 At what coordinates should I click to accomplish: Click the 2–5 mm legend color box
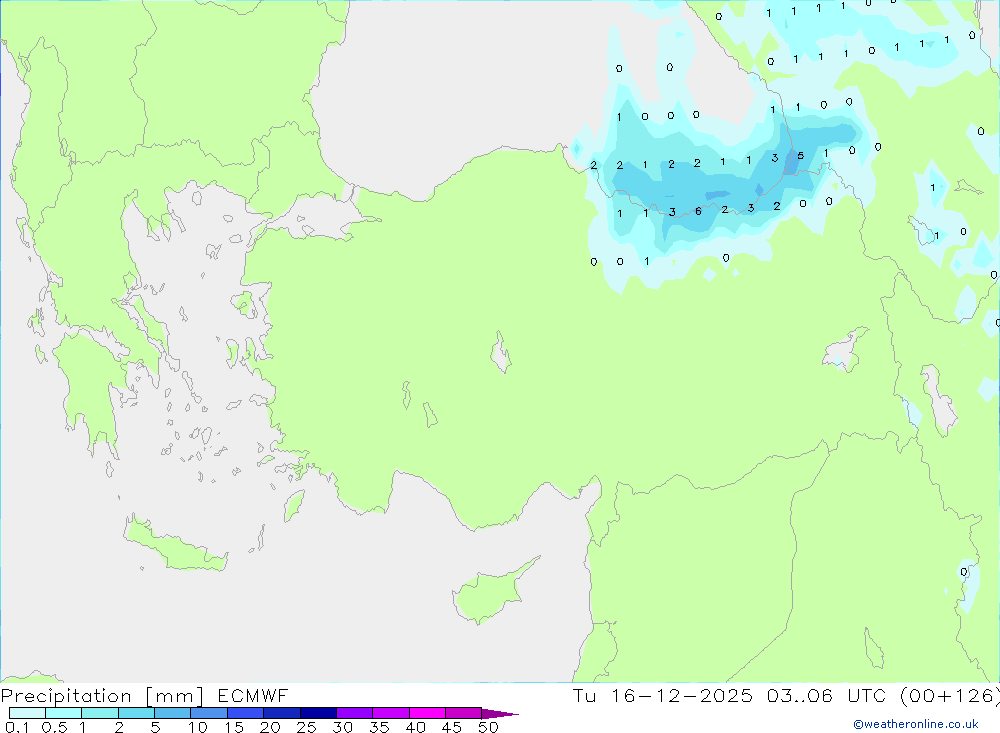(136, 713)
